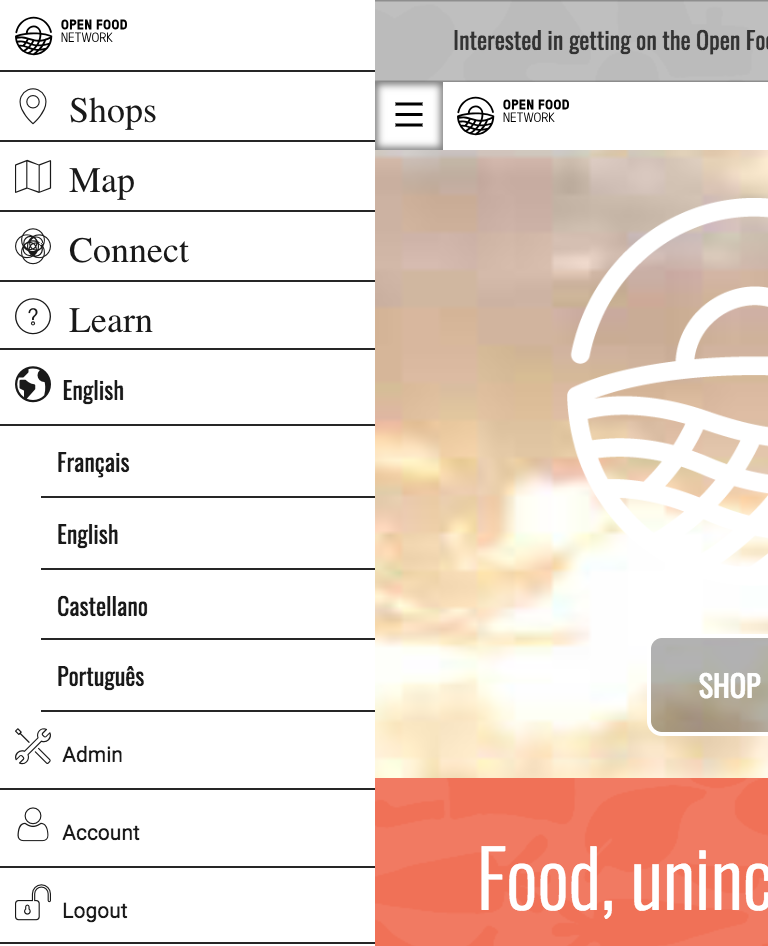Click the Admin wrench and screwdriver icon

tap(33, 746)
